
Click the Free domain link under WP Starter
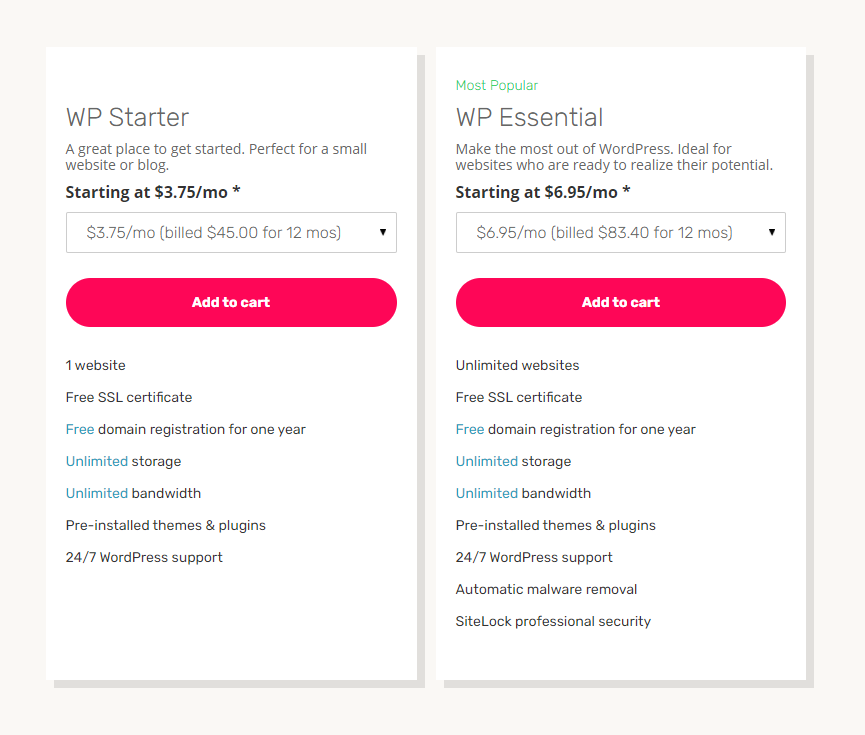click(80, 429)
